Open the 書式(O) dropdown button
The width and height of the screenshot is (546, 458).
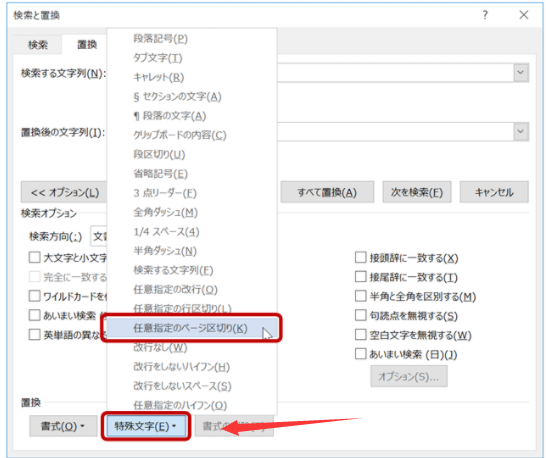pyautogui.click(x=63, y=426)
